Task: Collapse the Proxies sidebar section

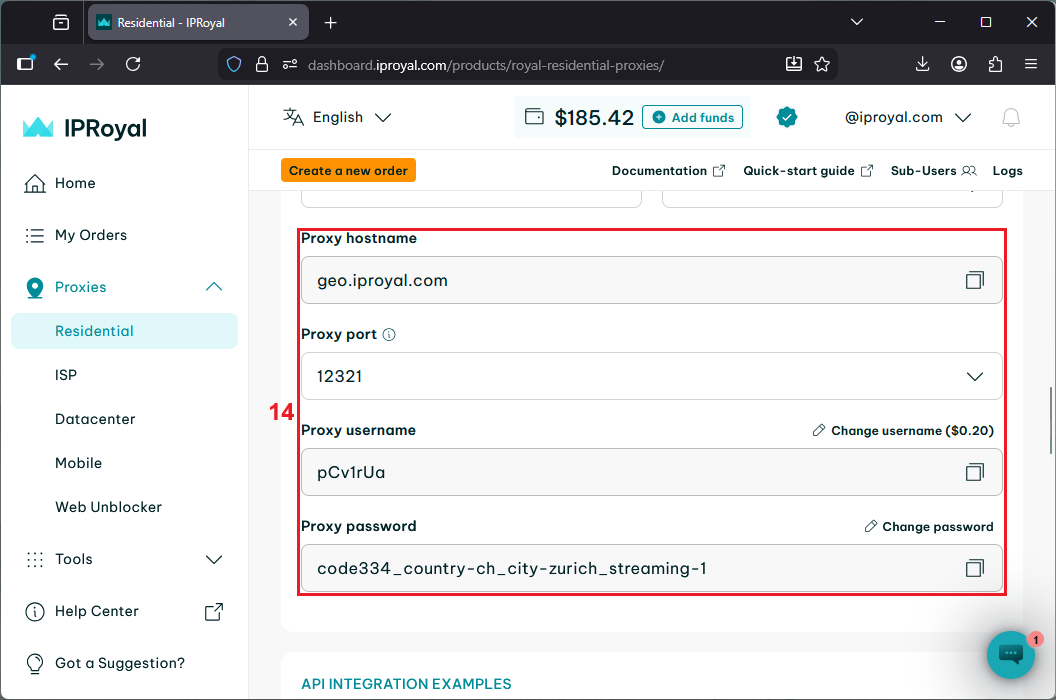Action: (213, 287)
